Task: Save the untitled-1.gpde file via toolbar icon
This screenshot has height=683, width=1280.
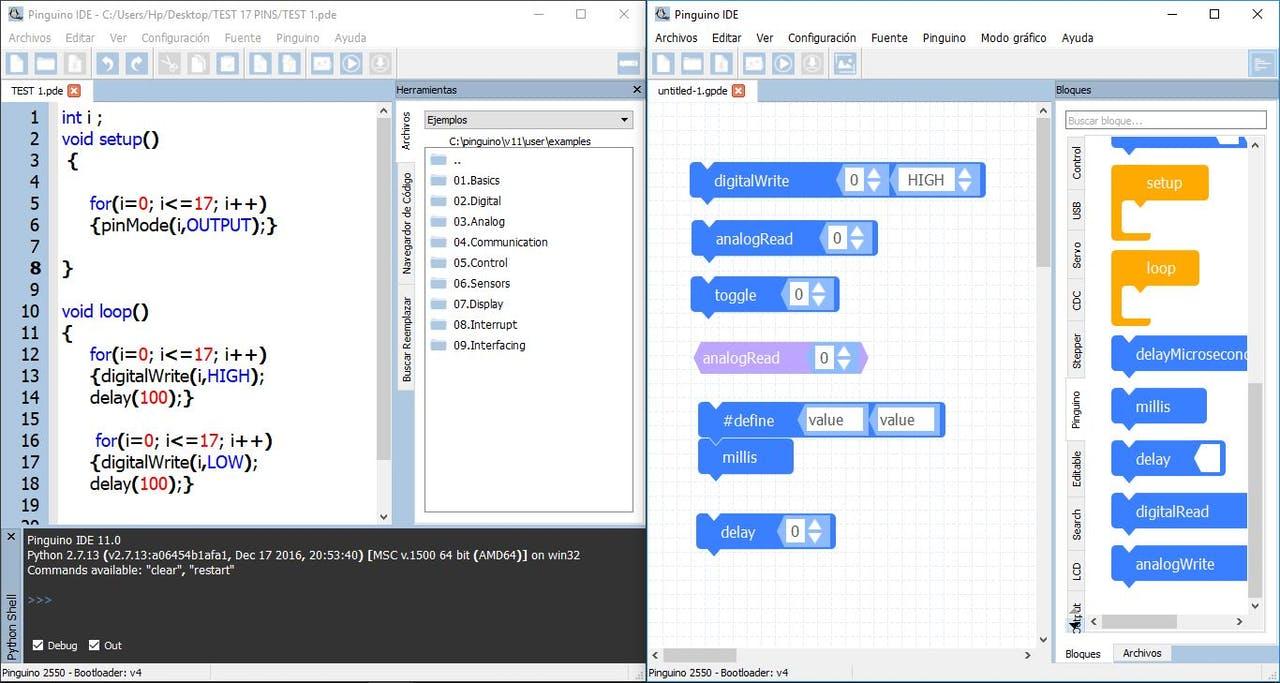Action: (722, 63)
